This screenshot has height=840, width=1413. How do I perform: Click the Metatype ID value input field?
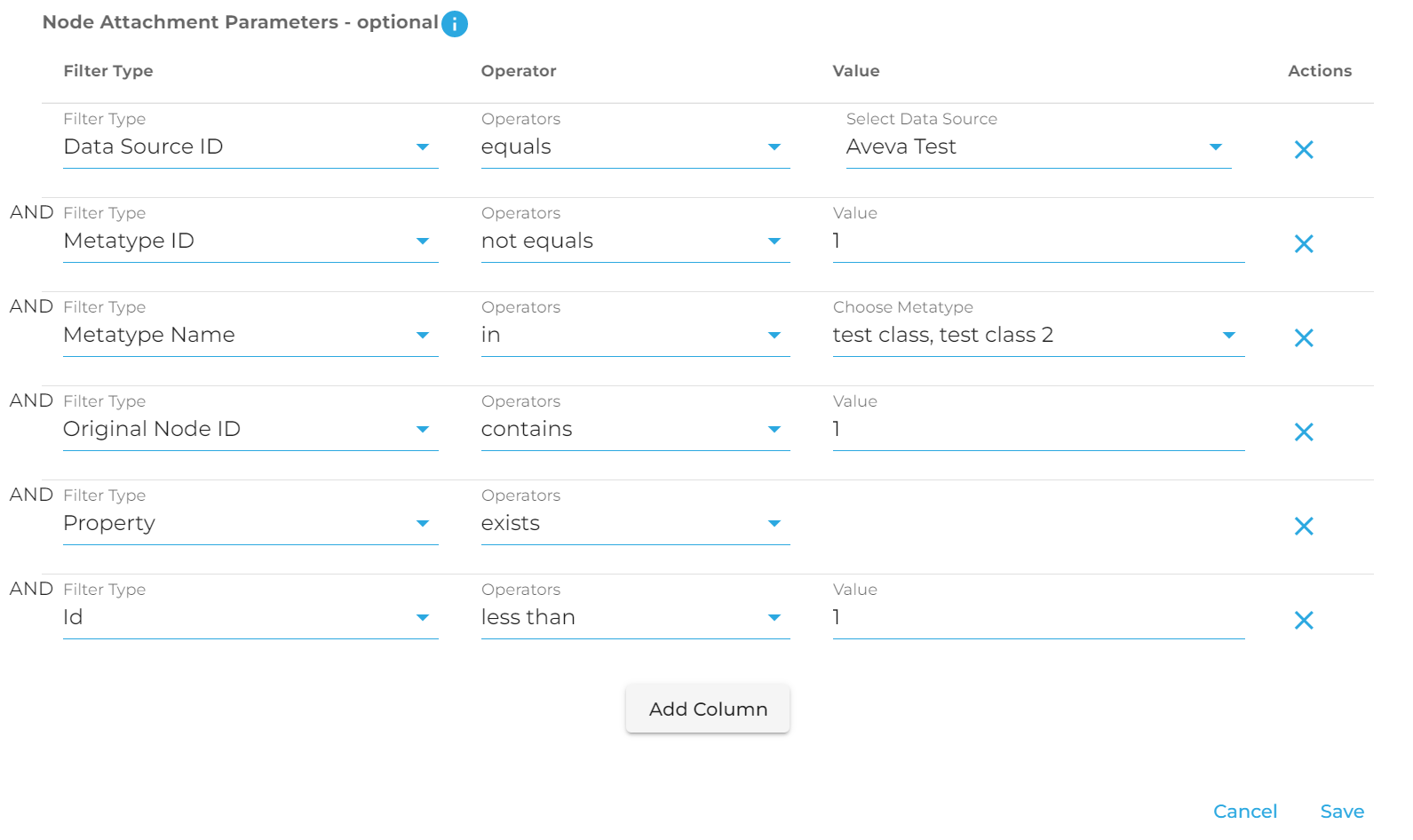[x=1038, y=242]
